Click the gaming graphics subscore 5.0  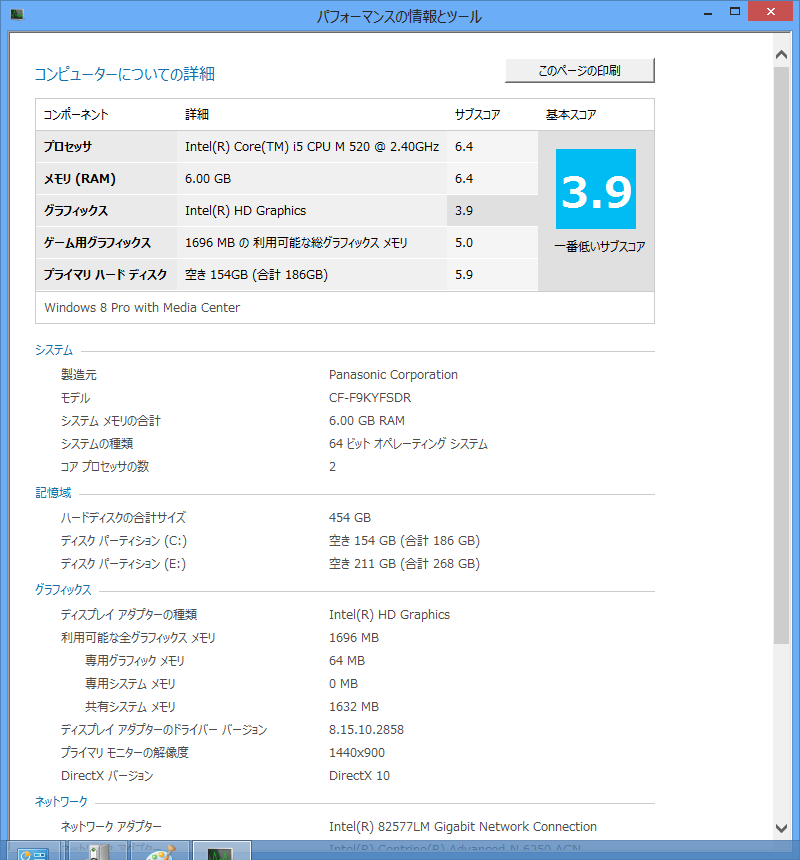point(464,242)
